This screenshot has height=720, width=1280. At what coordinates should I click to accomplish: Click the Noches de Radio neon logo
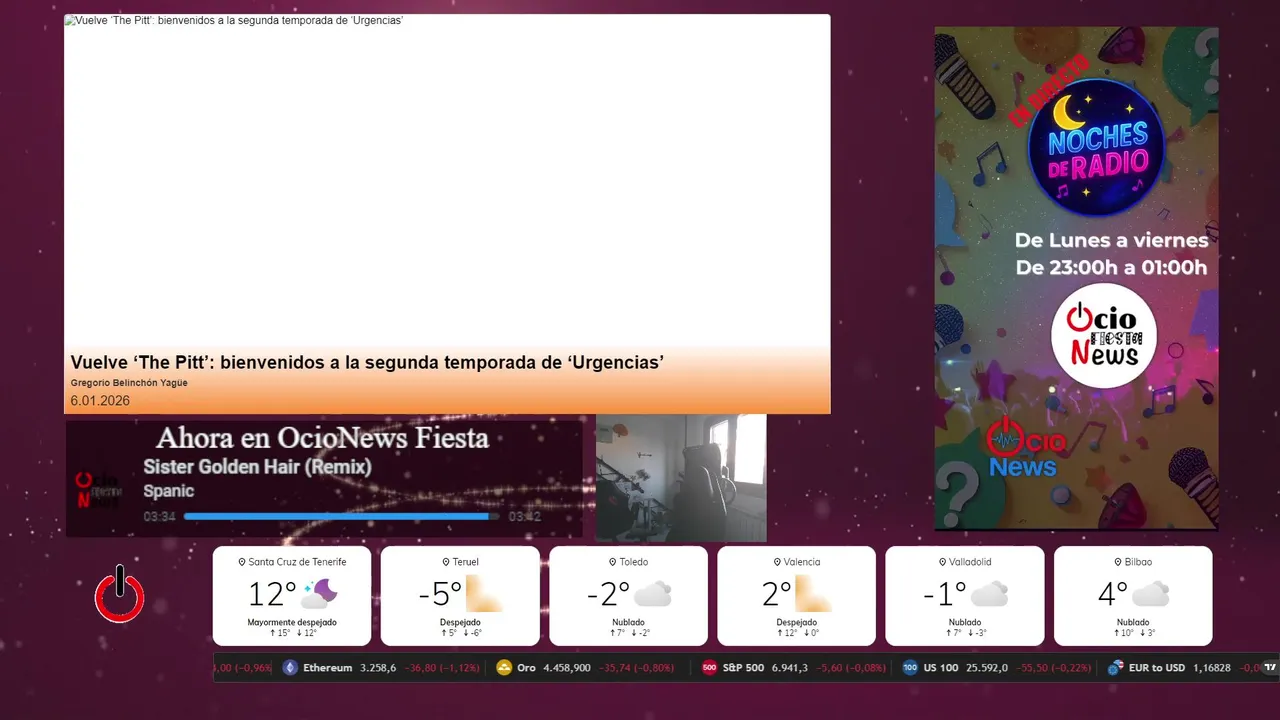tap(1096, 149)
